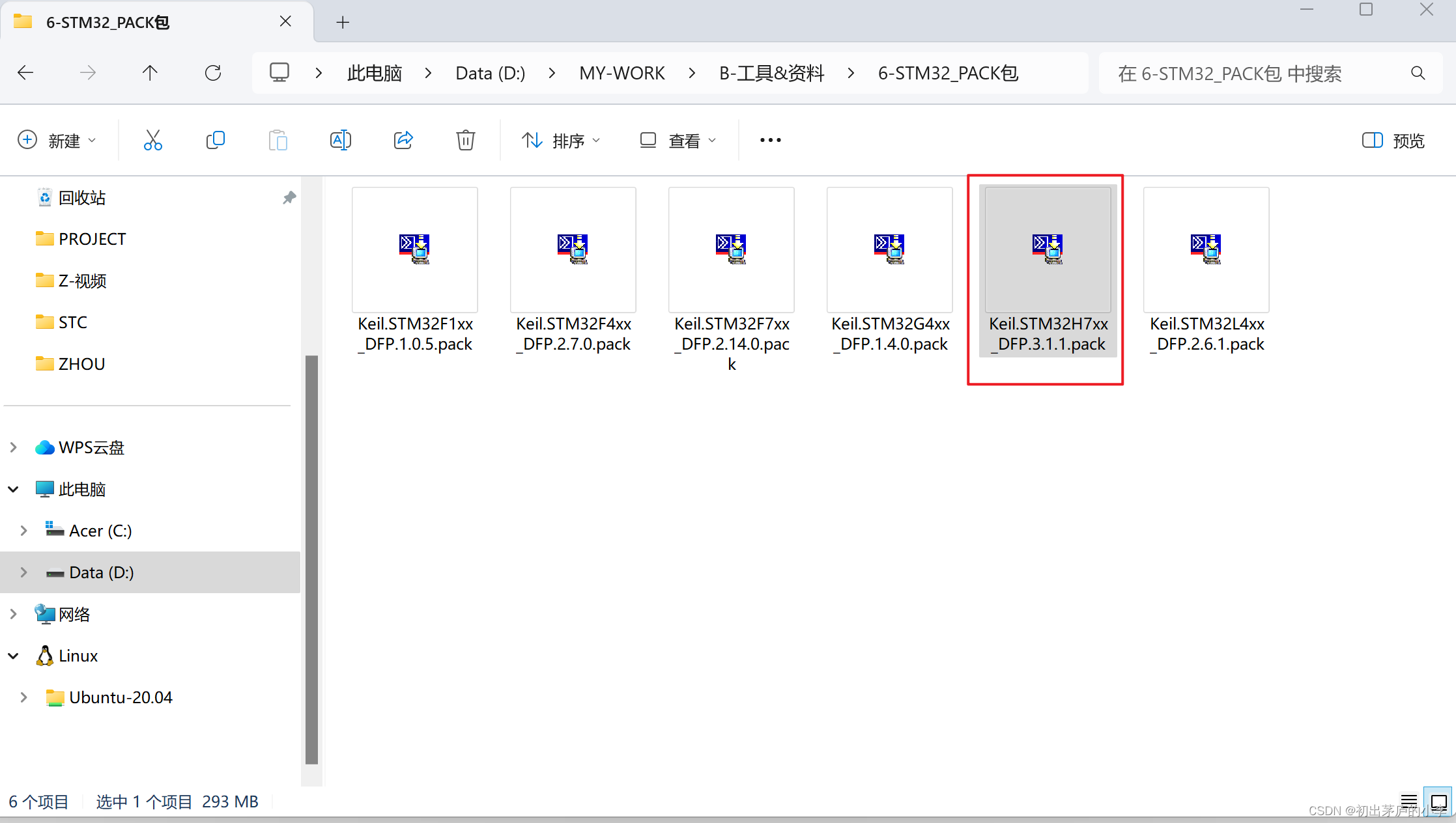The width and height of the screenshot is (1456, 823).
Task: Expand the 网络 tree node
Action: coord(13,614)
